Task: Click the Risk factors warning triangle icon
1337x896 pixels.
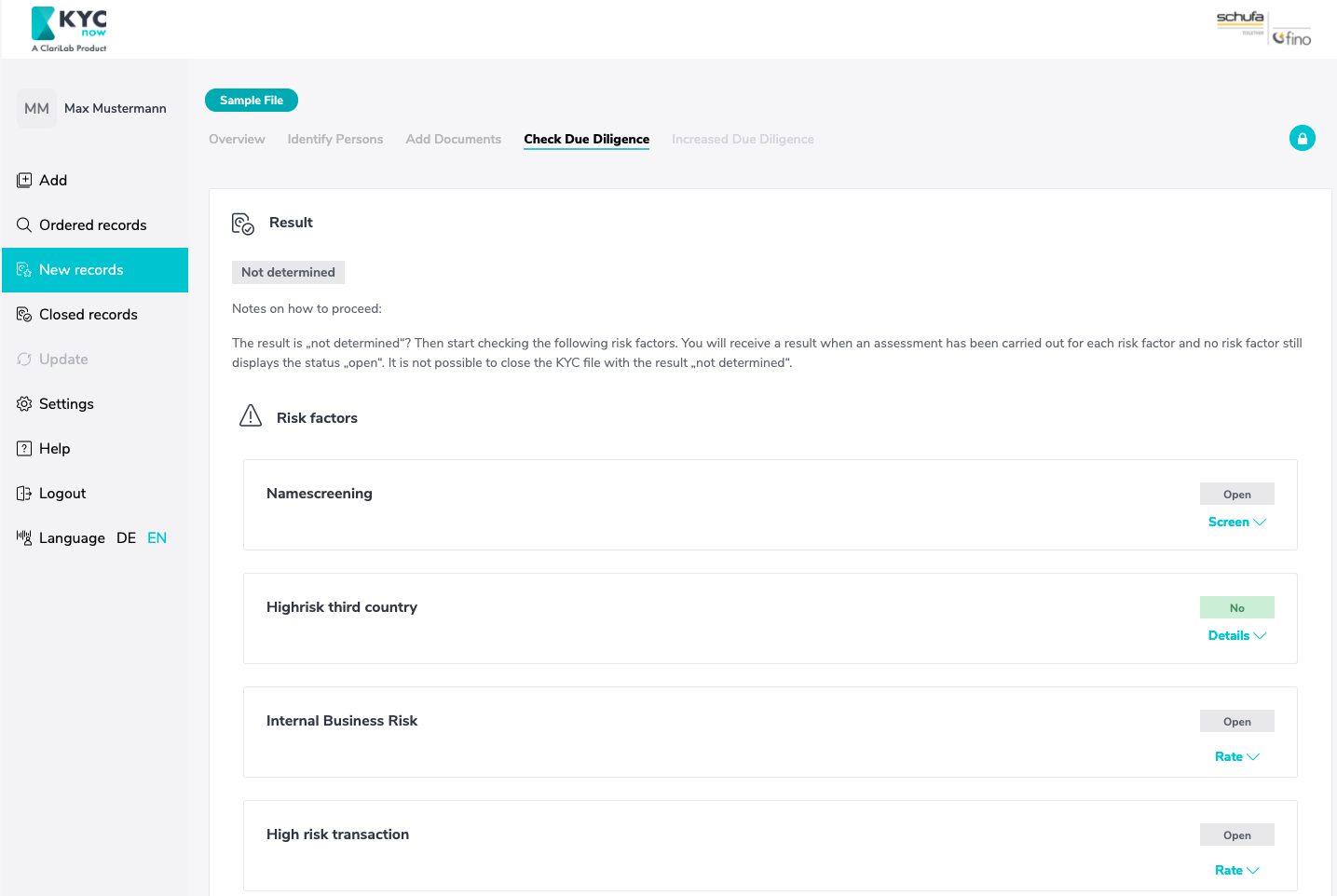Action: [251, 415]
